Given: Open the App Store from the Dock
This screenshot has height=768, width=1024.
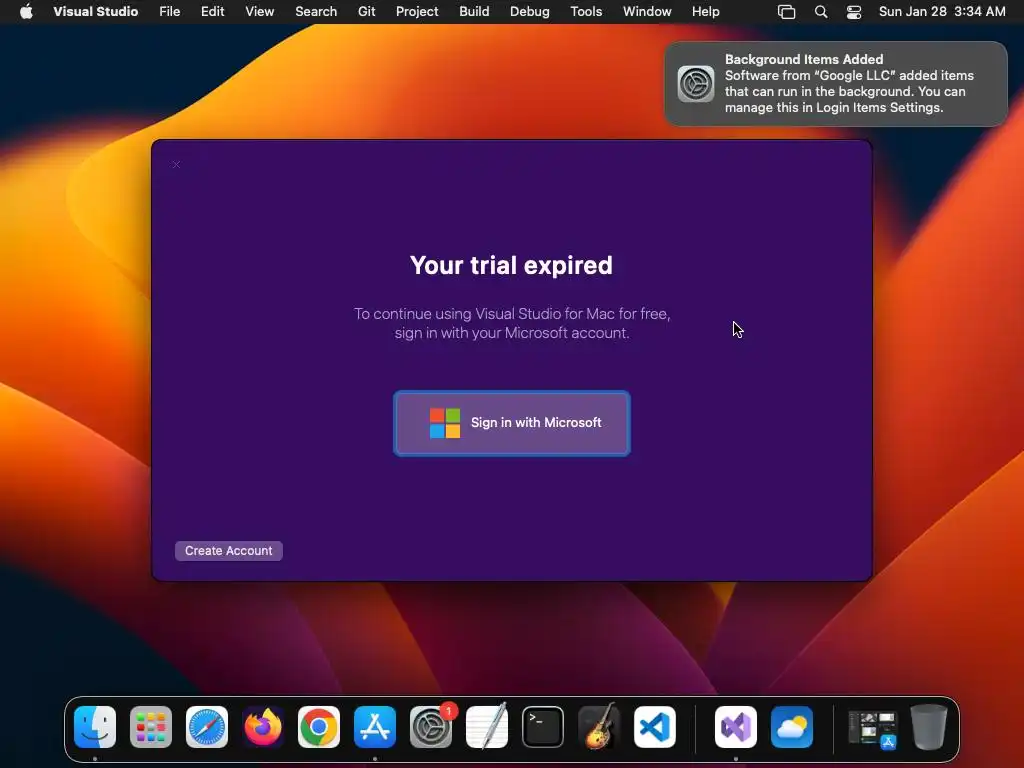Looking at the screenshot, I should tap(375, 727).
